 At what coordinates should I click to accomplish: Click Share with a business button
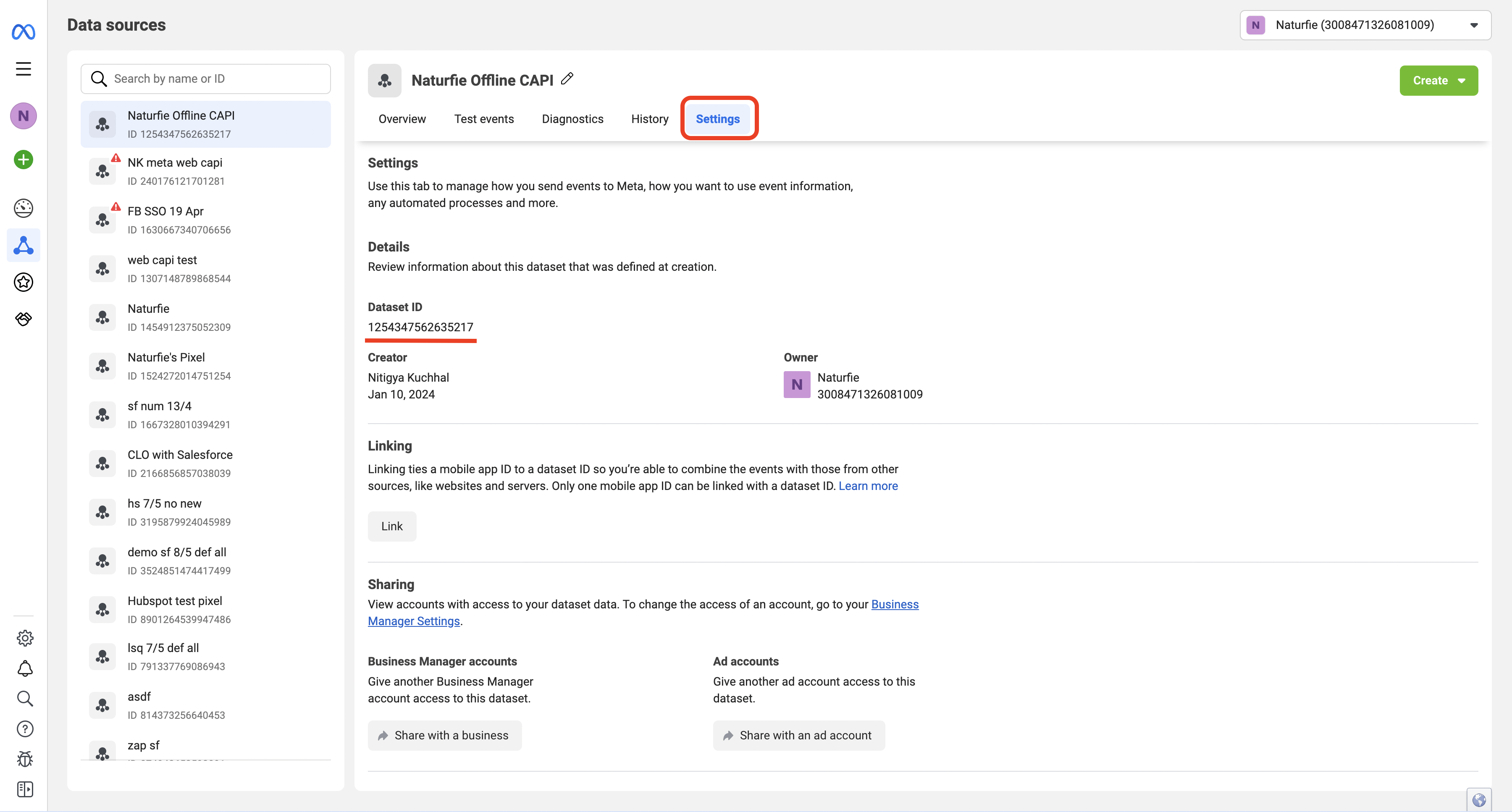pos(444,735)
